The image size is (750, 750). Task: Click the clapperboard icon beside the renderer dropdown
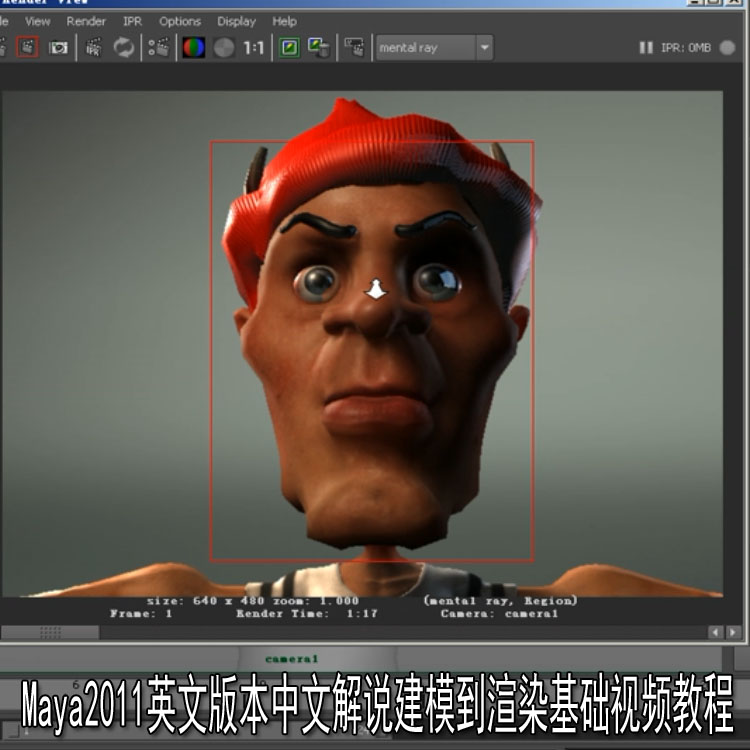[354, 47]
